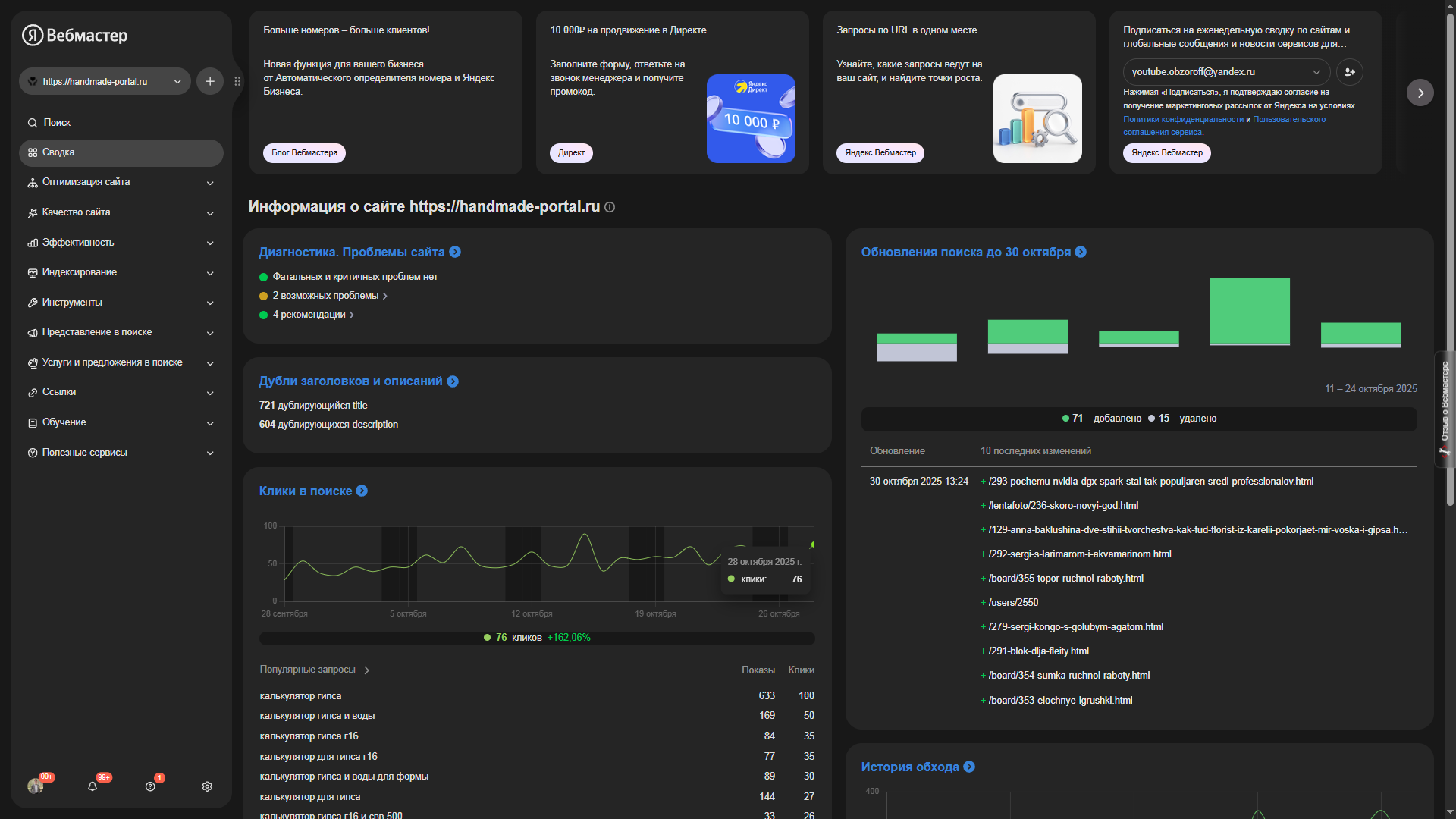Open Диагностика arrow icon
Screen dimensions: 1456x819
click(x=455, y=252)
